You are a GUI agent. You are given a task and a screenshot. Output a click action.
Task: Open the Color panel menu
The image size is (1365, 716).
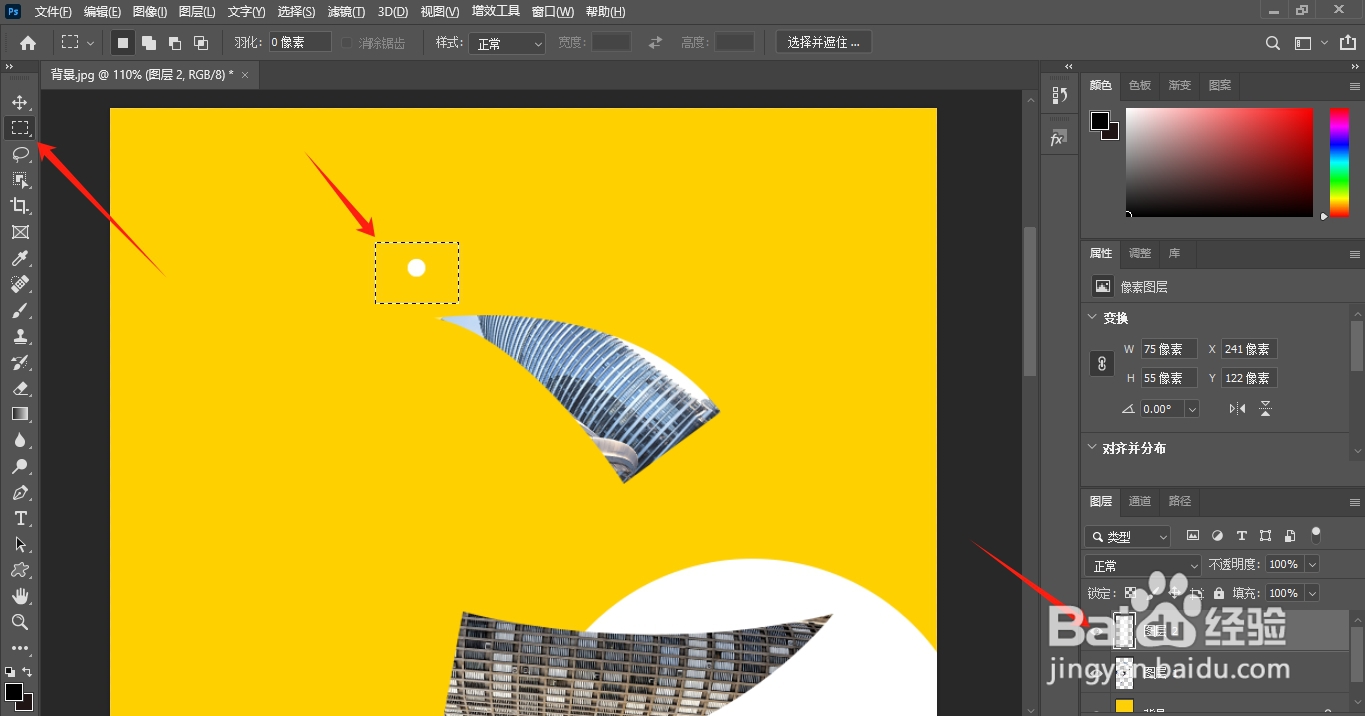[x=1355, y=86]
